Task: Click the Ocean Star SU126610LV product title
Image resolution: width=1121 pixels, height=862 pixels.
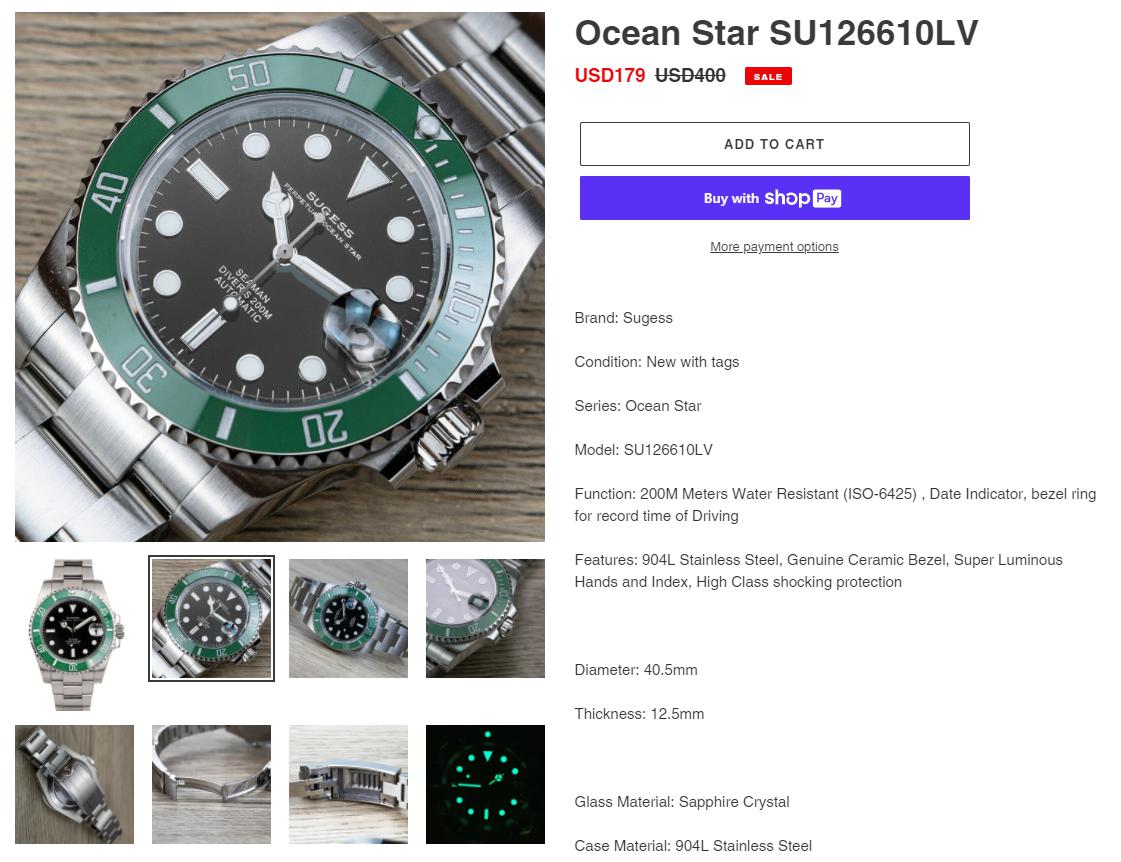Action: point(776,33)
